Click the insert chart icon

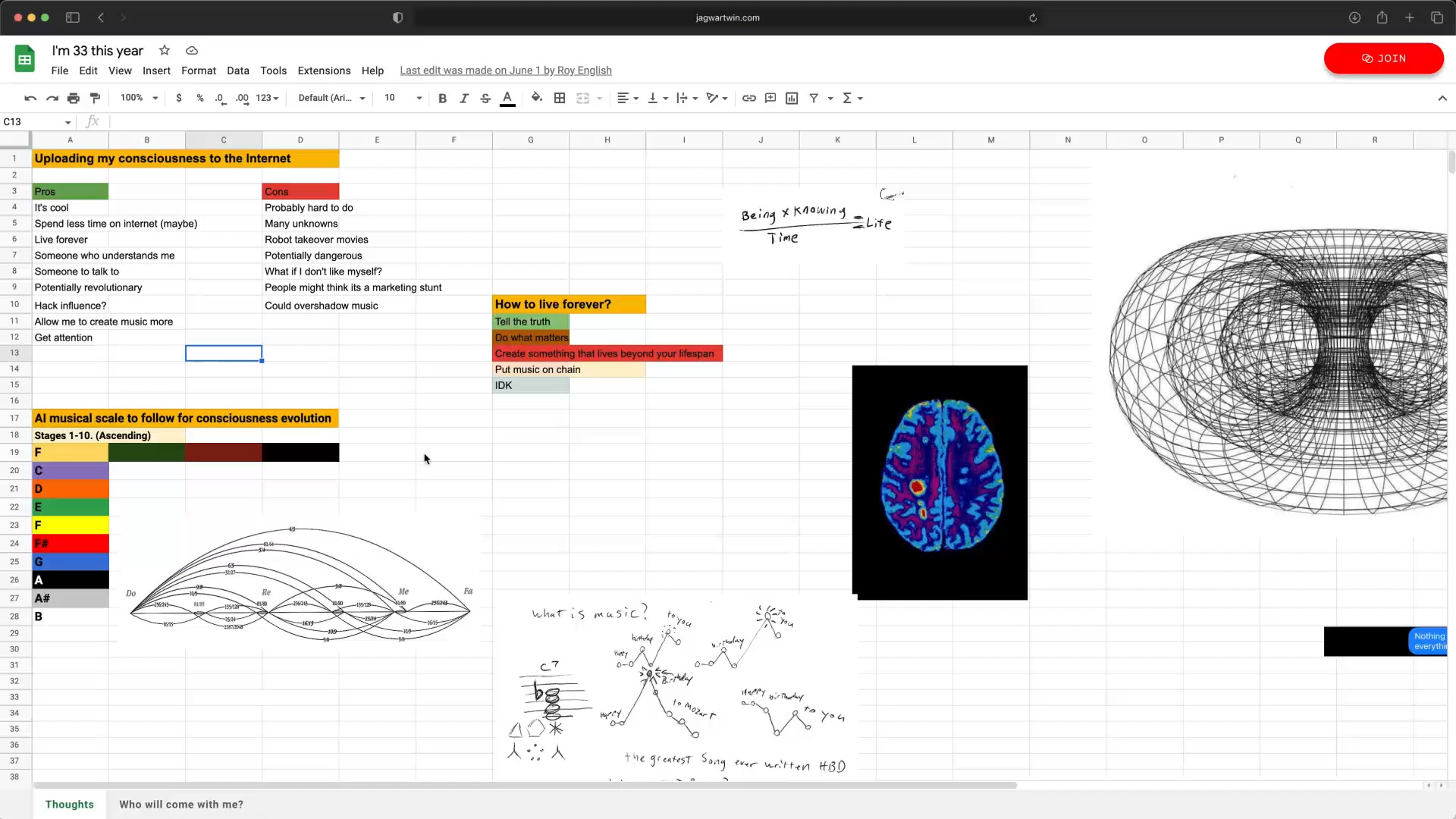point(792,98)
